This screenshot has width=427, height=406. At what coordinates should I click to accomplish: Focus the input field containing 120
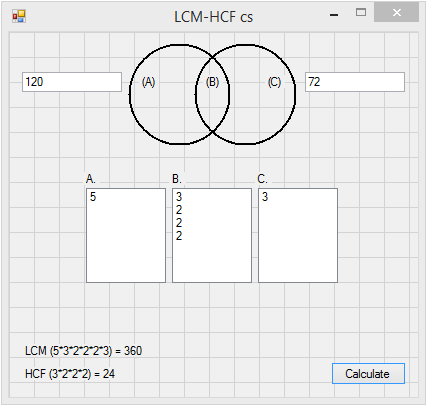pyautogui.click(x=72, y=82)
